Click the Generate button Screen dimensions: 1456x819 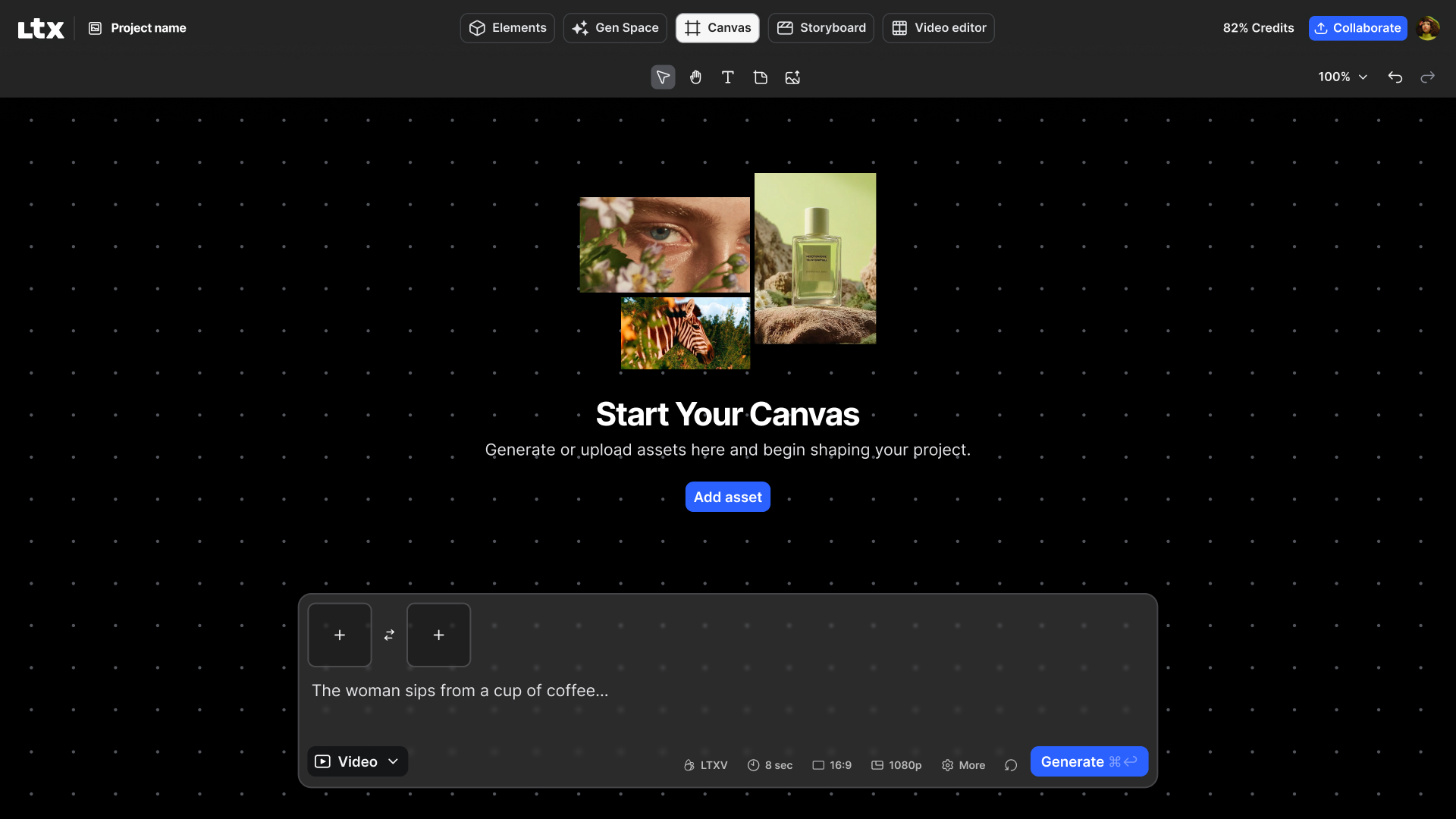(1089, 761)
